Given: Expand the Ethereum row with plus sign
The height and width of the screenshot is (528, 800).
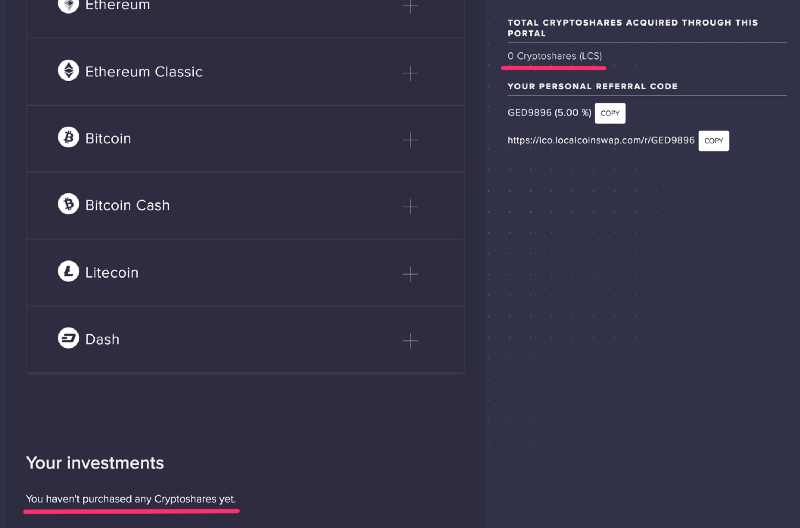Looking at the screenshot, I should (410, 6).
